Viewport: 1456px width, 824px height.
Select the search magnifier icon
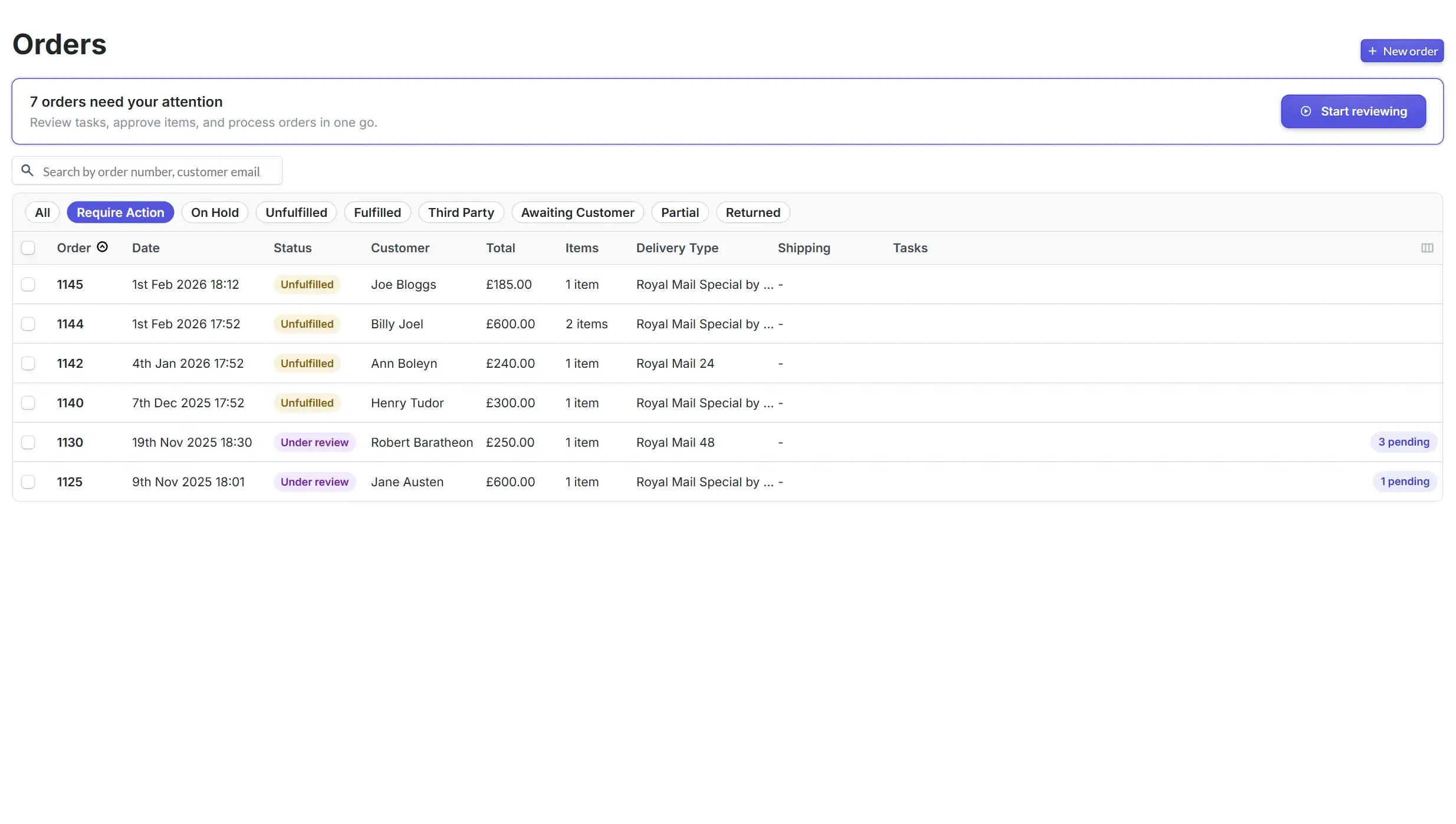[x=27, y=170]
